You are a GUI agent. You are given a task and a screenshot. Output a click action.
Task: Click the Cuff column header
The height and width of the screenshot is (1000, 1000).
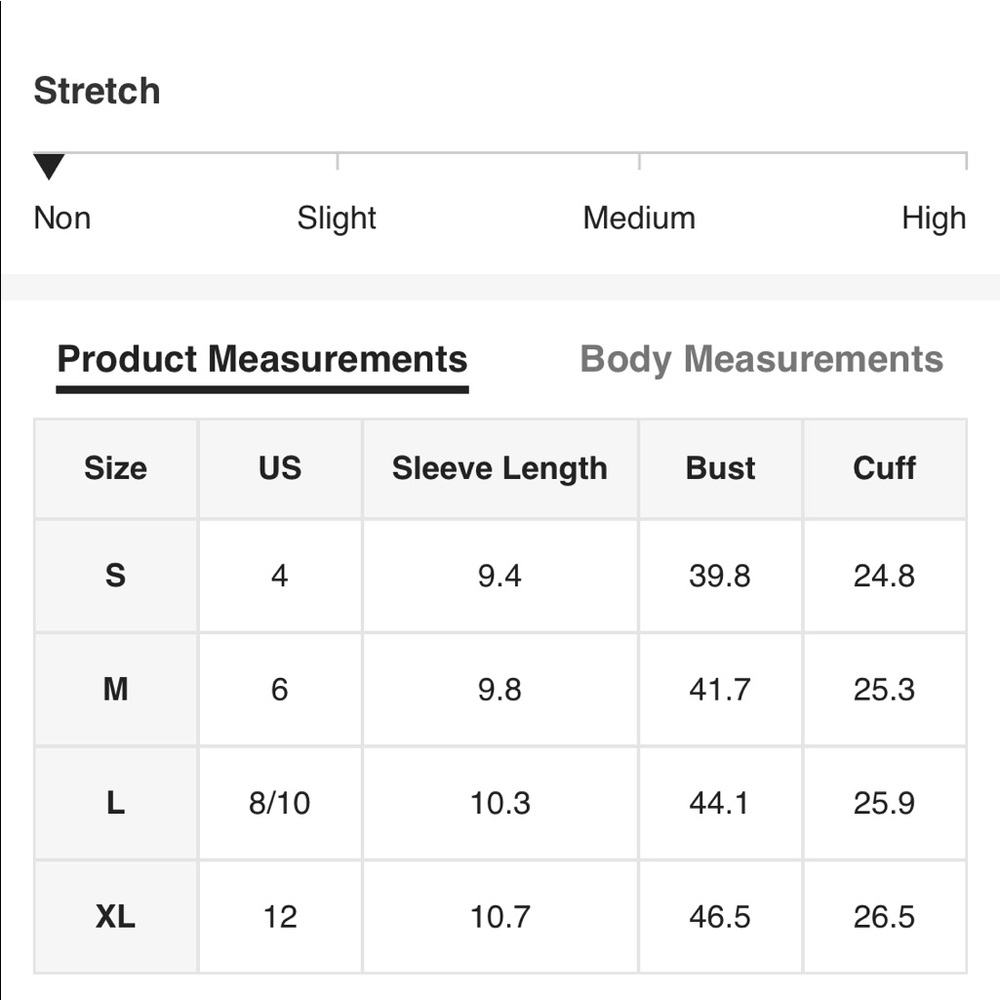pos(885,469)
